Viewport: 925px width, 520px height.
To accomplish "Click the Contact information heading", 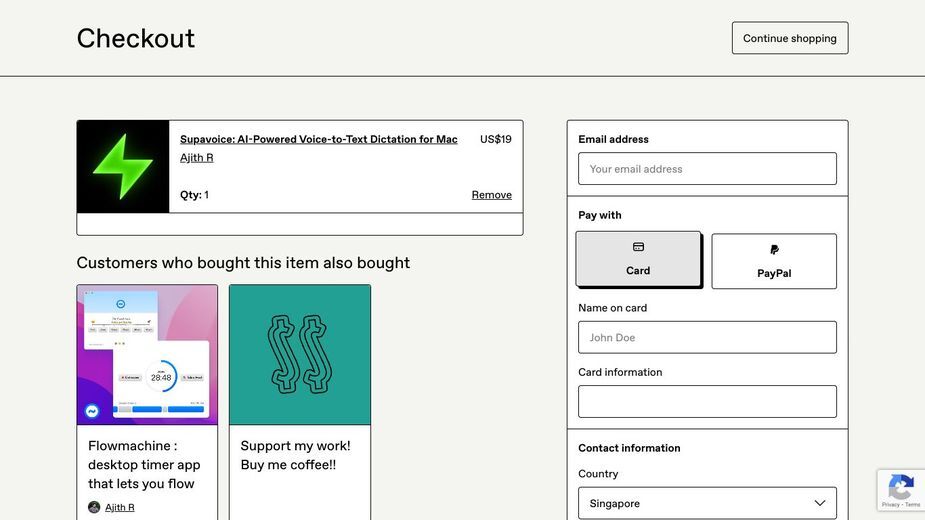I will pos(629,448).
